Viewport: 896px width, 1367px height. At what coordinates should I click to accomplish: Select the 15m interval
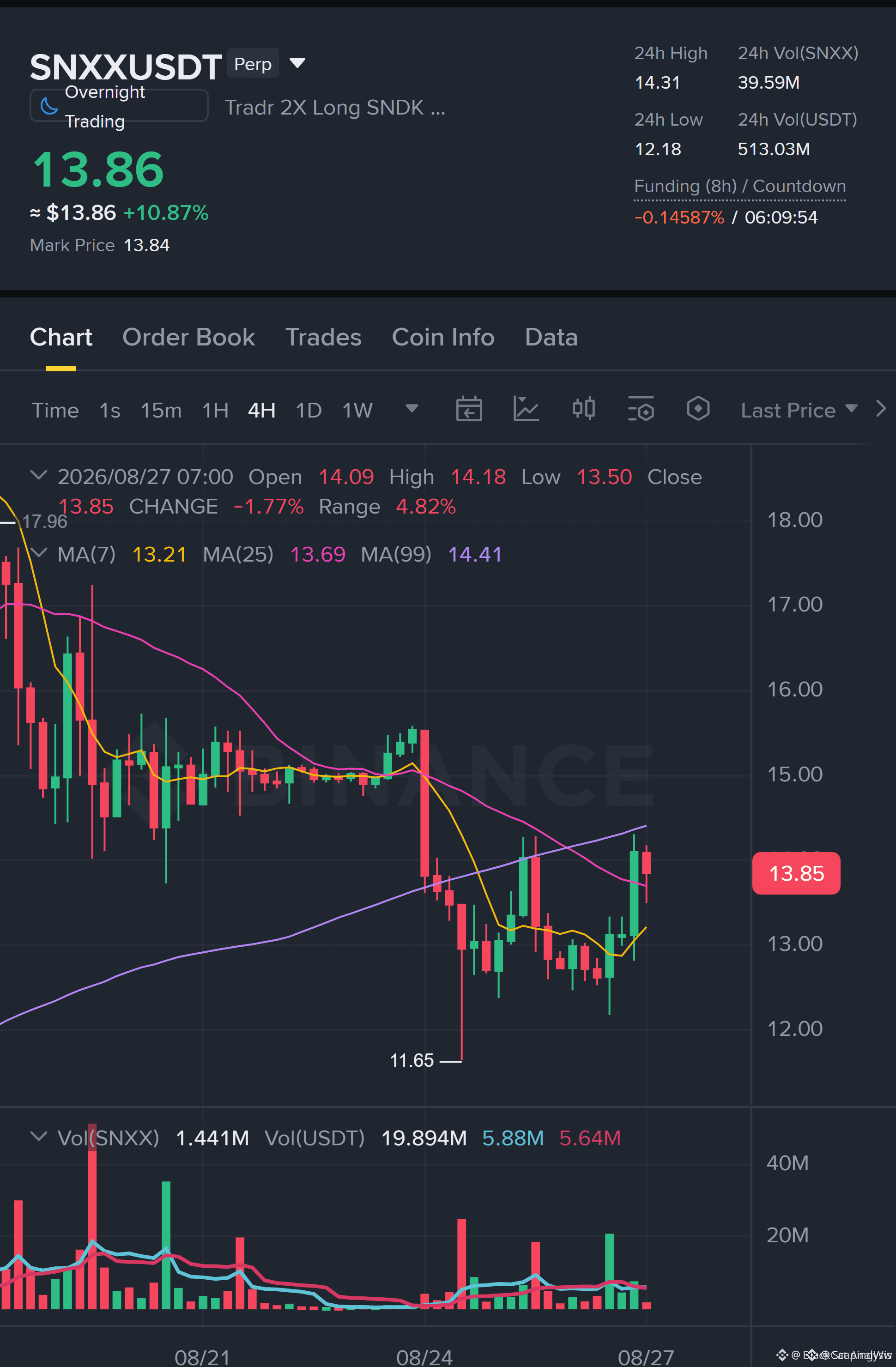(161, 410)
